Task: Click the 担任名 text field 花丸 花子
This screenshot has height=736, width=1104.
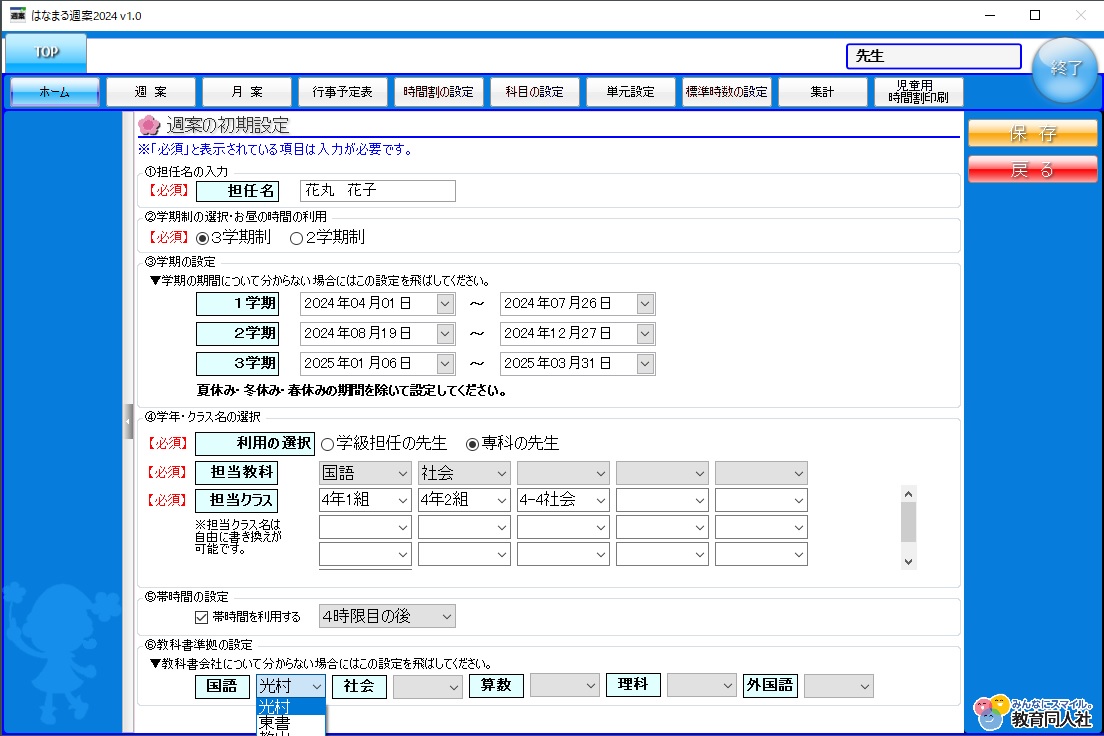Action: tap(377, 191)
